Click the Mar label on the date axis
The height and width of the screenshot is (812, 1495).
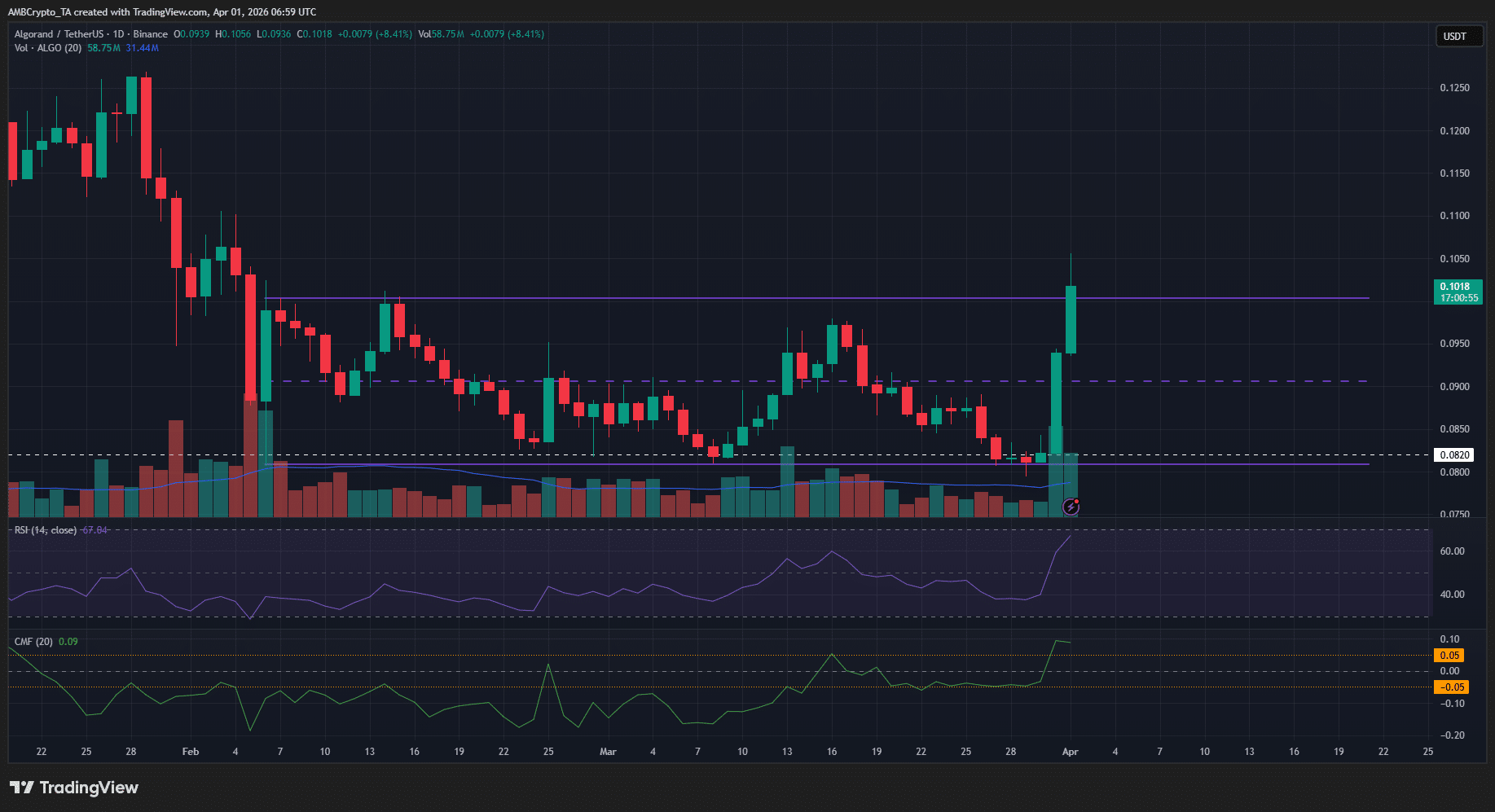click(608, 752)
